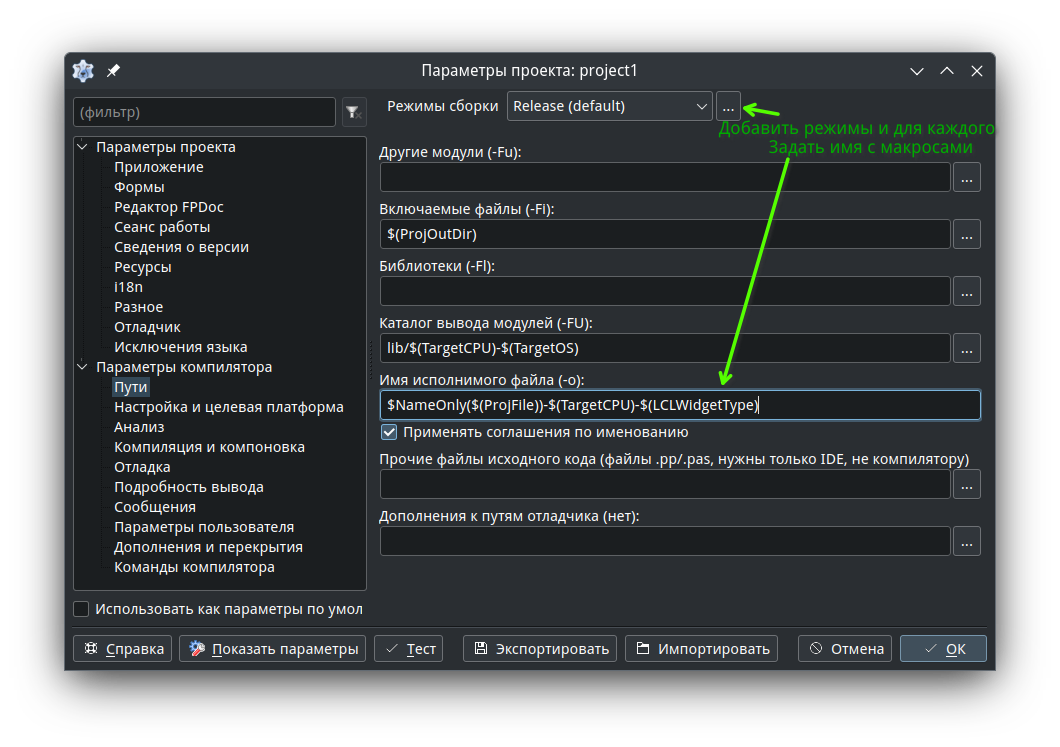Screen dimensions: 1060x747
Task: Open Параметры пользователя page
Action: tap(204, 527)
